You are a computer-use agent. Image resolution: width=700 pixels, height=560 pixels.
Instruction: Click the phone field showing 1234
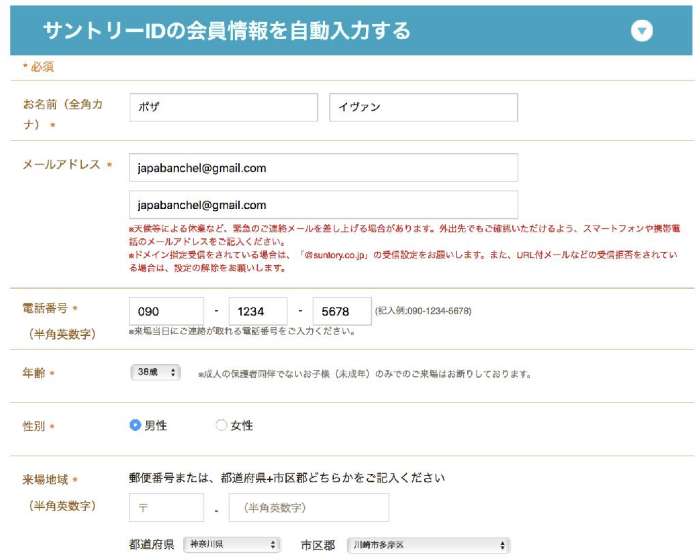(257, 311)
